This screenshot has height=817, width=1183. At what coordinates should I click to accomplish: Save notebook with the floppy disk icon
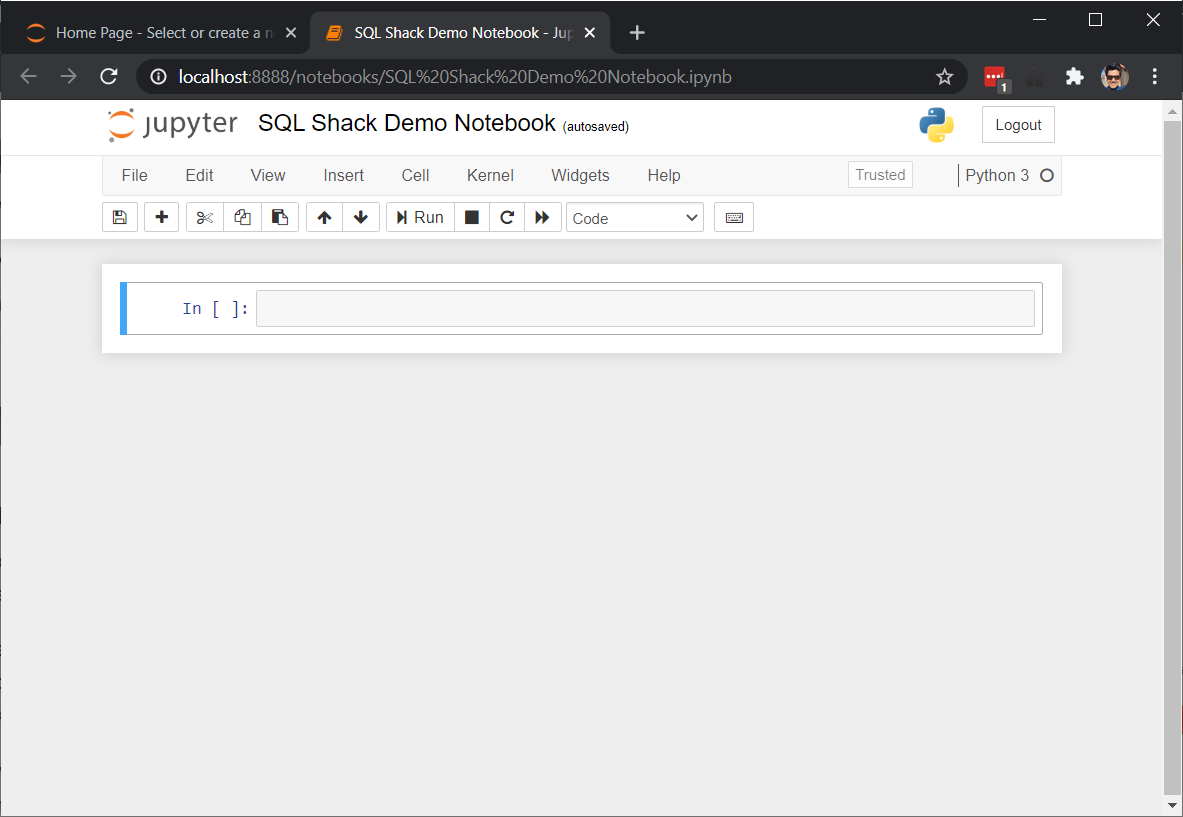point(120,217)
